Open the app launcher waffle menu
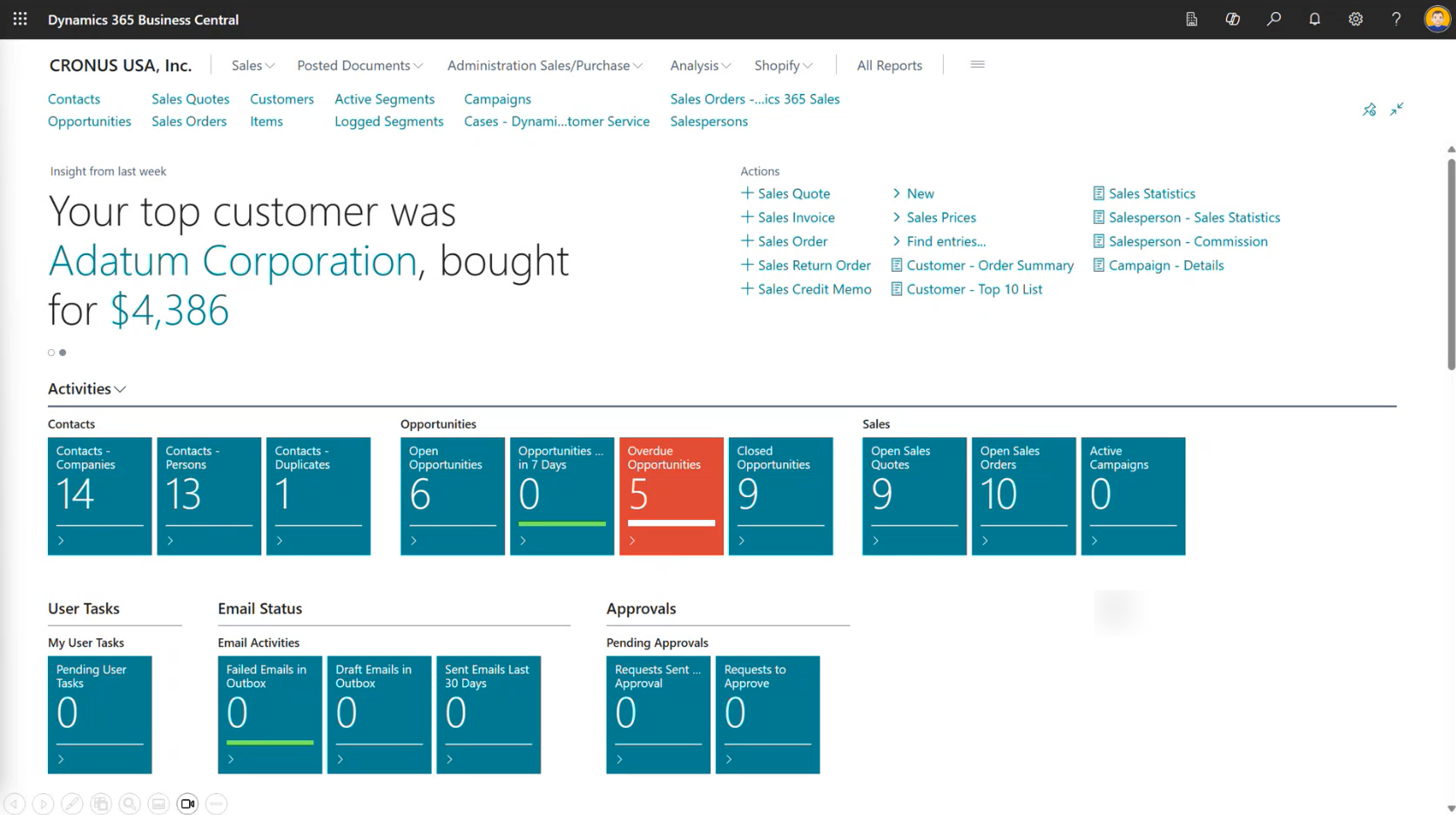1456x815 pixels. (20, 19)
